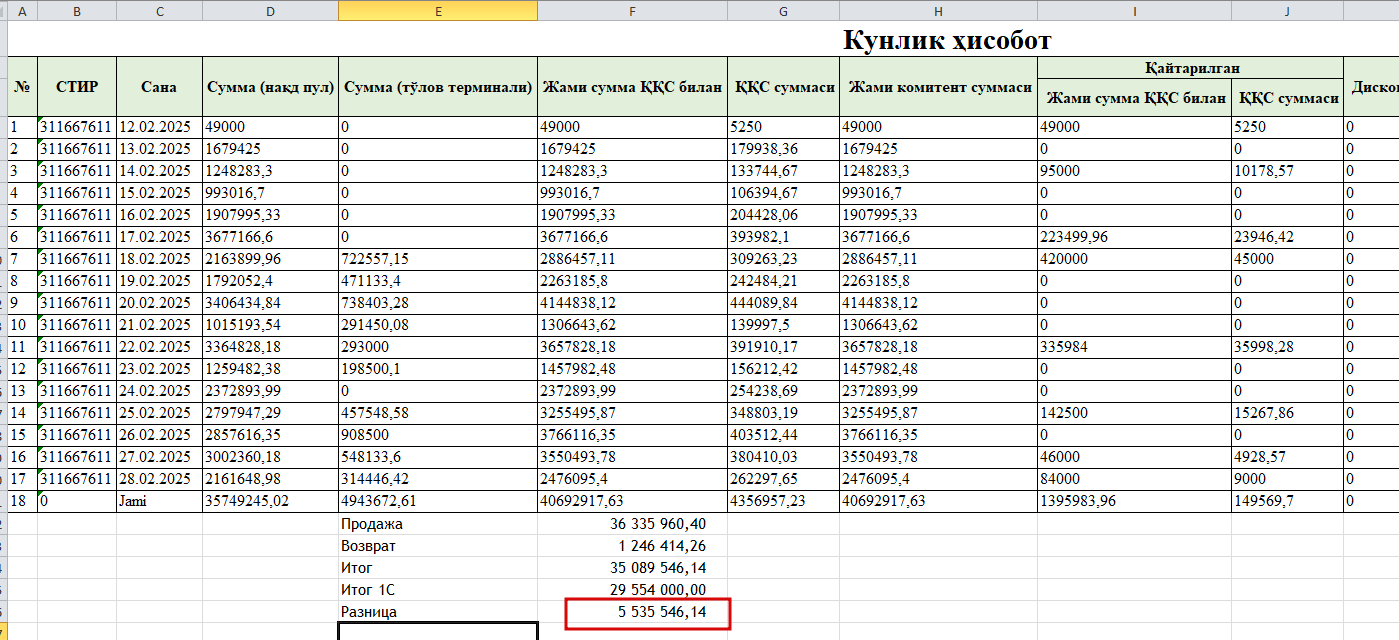Select the return value 1 246 414,26
Screen dimensions: 1399x640
(632, 546)
